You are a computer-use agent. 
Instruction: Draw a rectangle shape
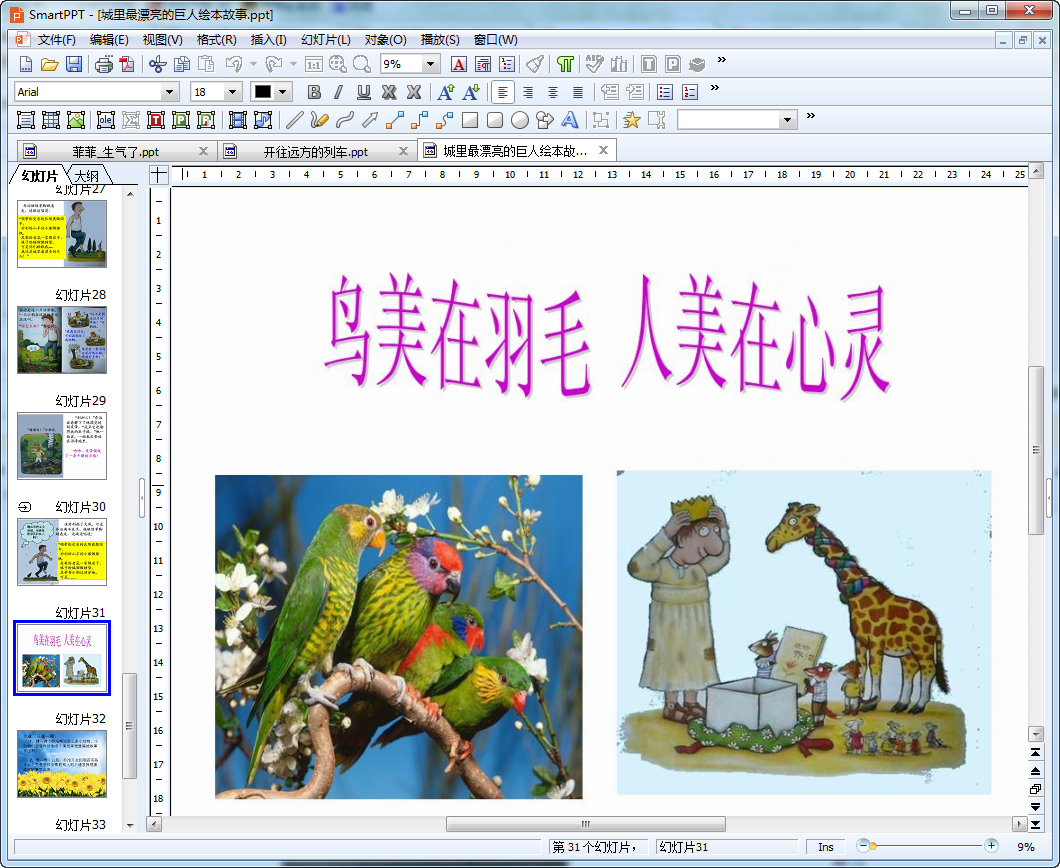click(x=470, y=120)
